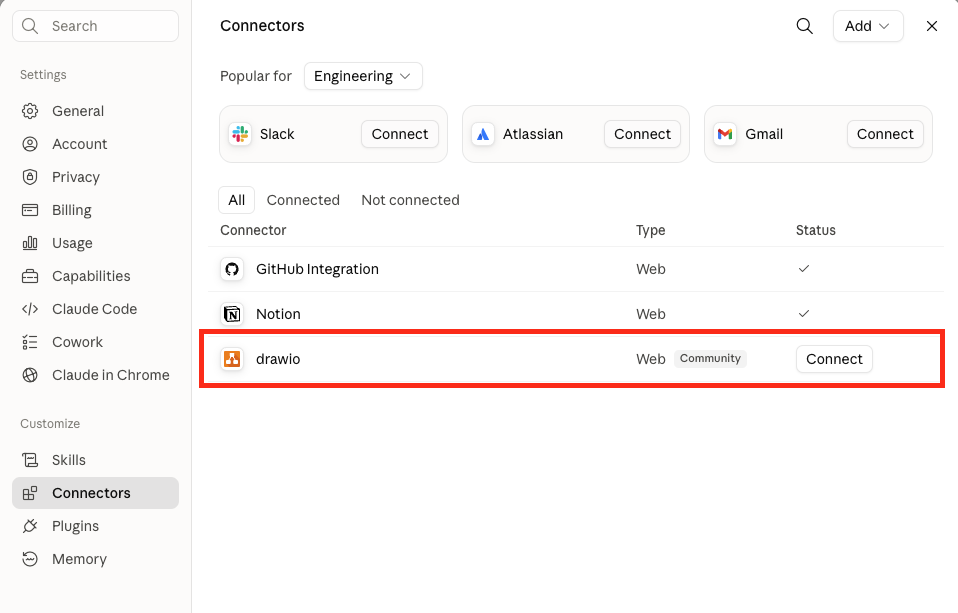This screenshot has height=613, width=958.
Task: Open Claude Code settings
Action: tap(95, 309)
